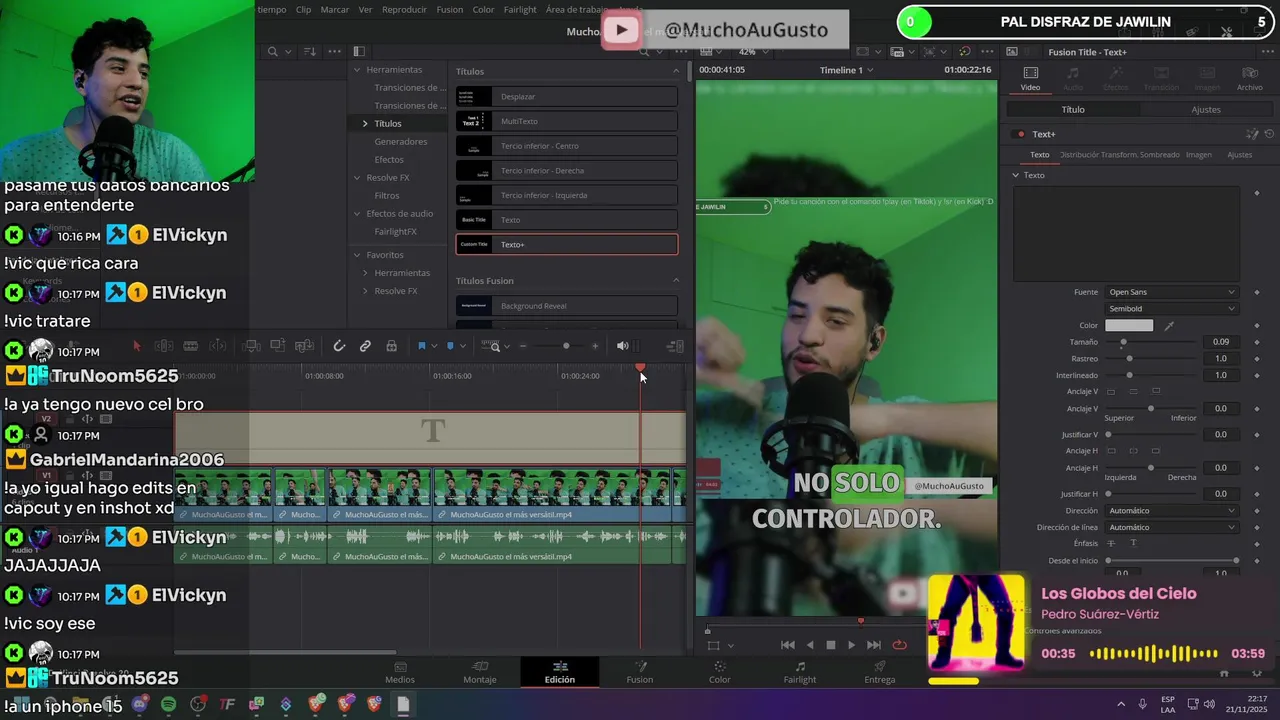This screenshot has height=720, width=1280.
Task: Activate the trim edit mode tool
Action: coord(164,346)
